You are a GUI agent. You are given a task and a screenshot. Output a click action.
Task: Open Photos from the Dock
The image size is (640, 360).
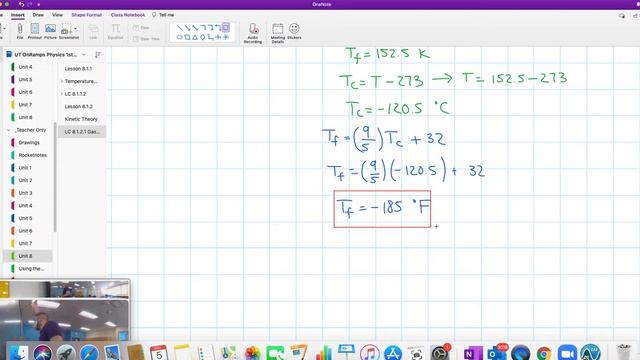252,353
